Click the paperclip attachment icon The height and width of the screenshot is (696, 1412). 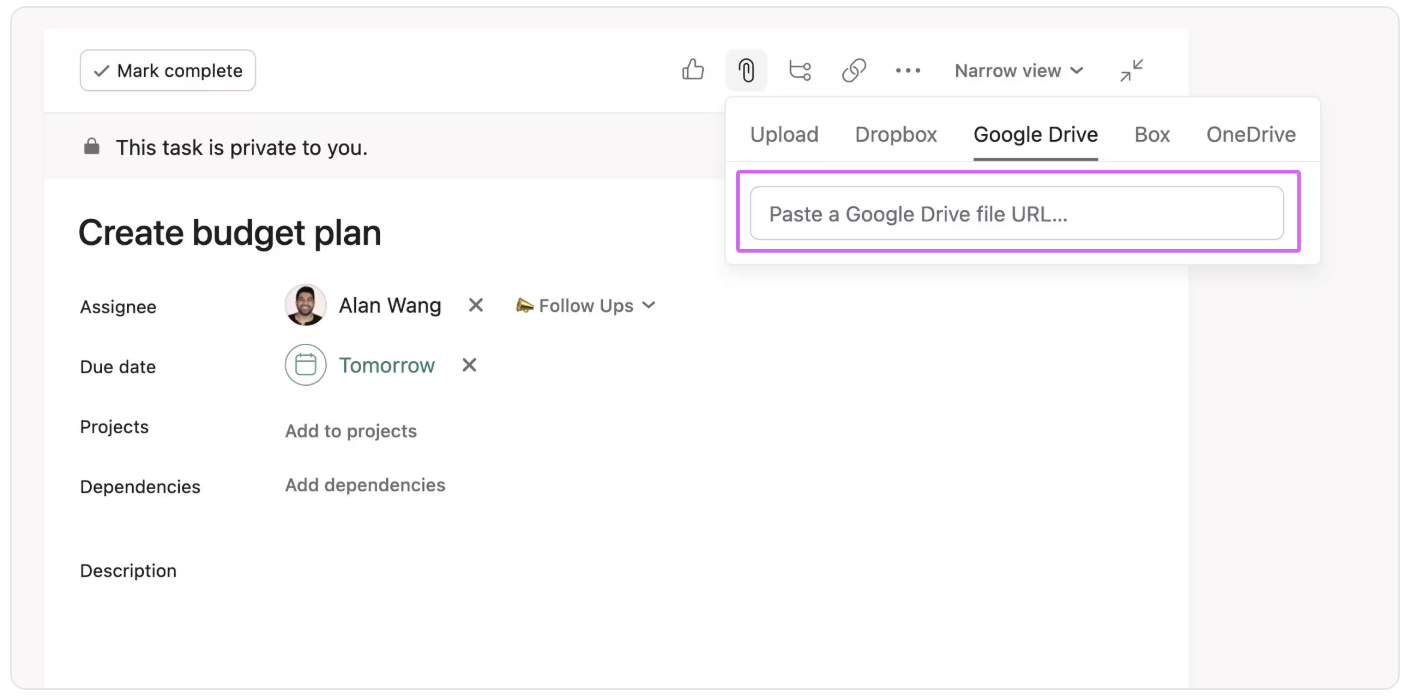(x=746, y=70)
